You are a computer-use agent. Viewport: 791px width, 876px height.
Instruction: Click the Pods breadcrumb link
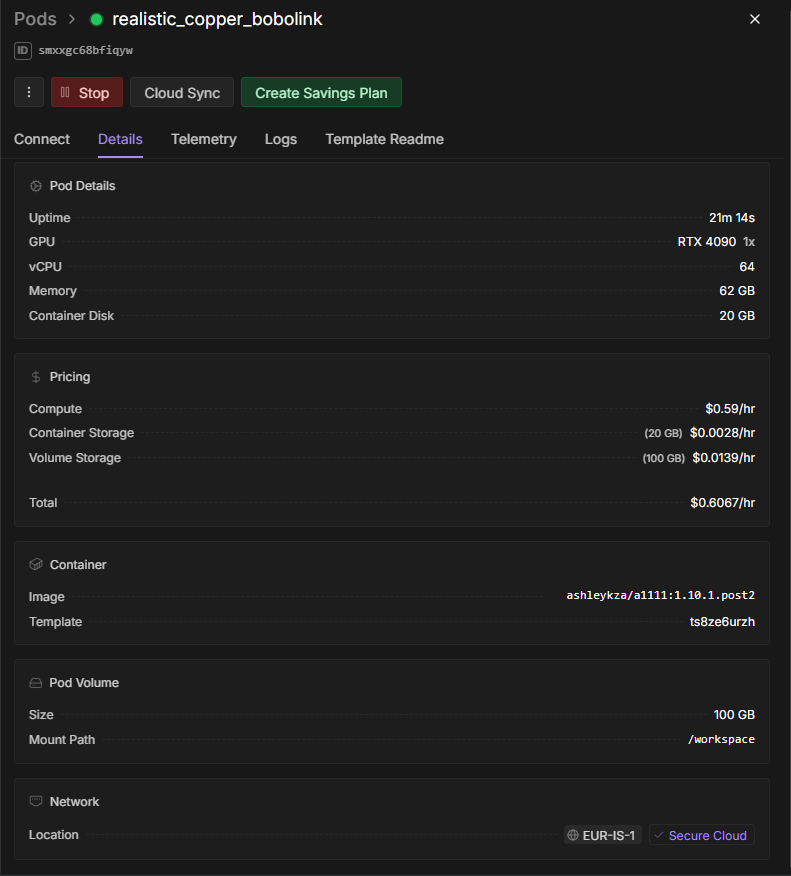pos(35,19)
